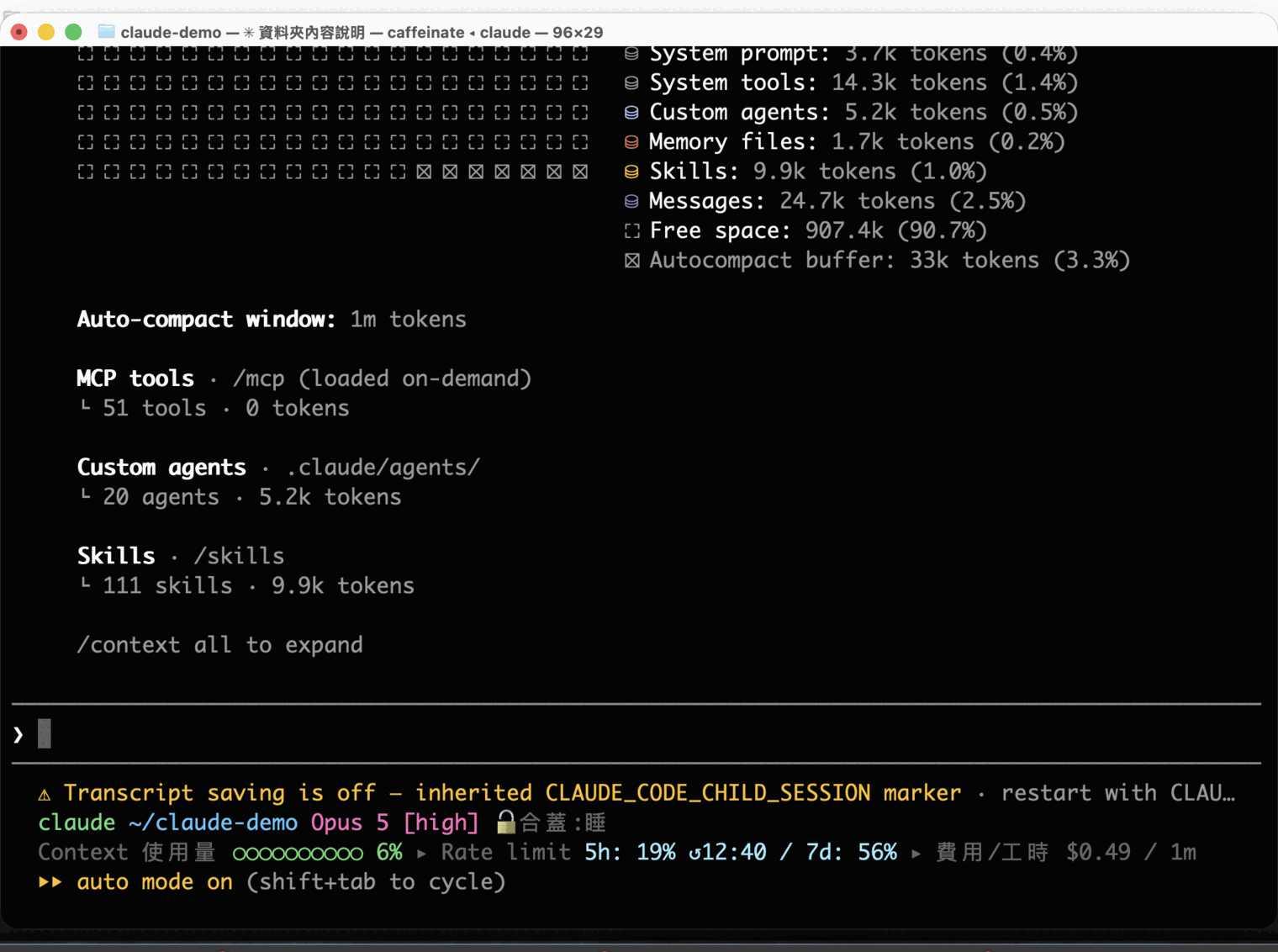
Task: Click the '5h: 19%' rate limit value
Action: [630, 853]
